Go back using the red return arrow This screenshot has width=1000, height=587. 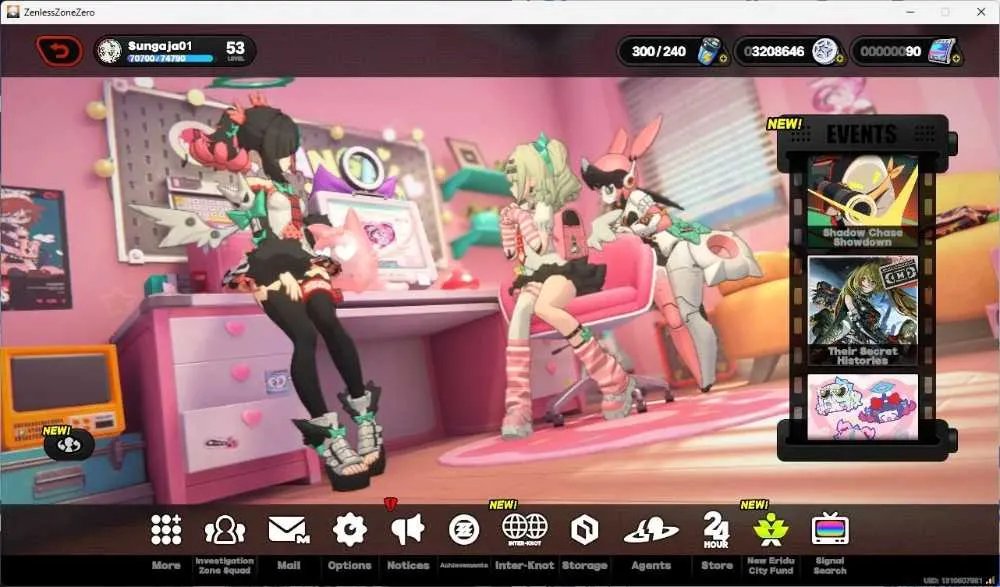pyautogui.click(x=59, y=51)
